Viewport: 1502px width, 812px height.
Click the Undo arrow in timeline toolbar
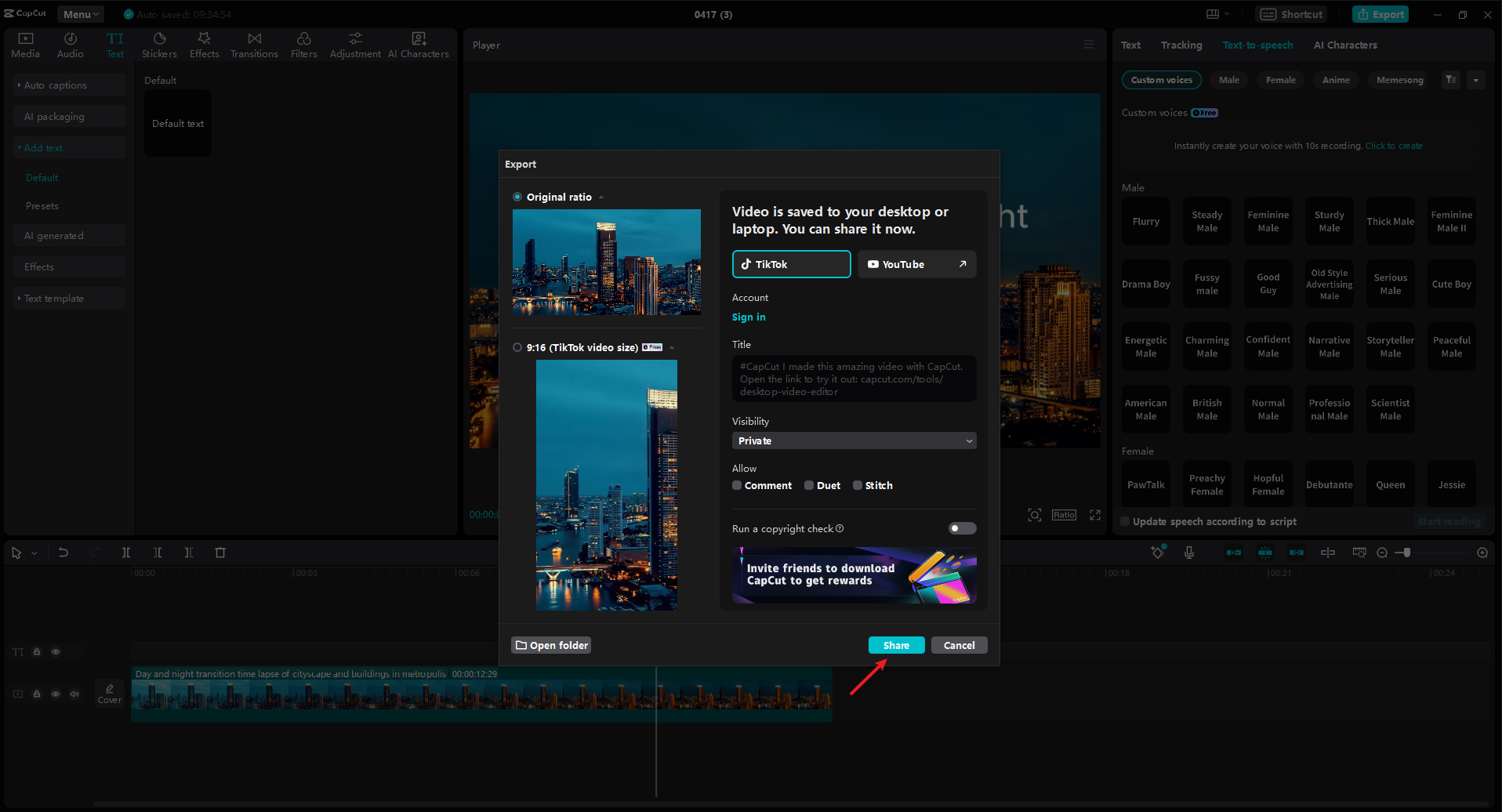63,553
